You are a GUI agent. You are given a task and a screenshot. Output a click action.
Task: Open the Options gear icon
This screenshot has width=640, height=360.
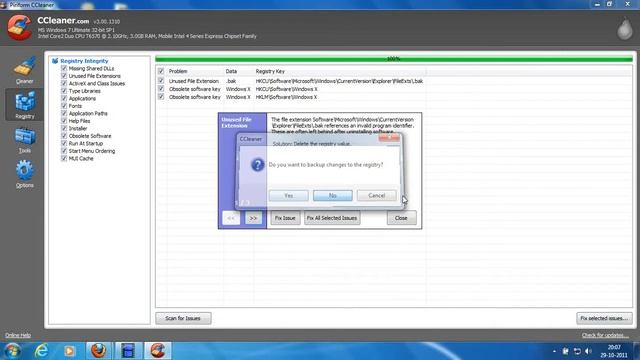[24, 174]
